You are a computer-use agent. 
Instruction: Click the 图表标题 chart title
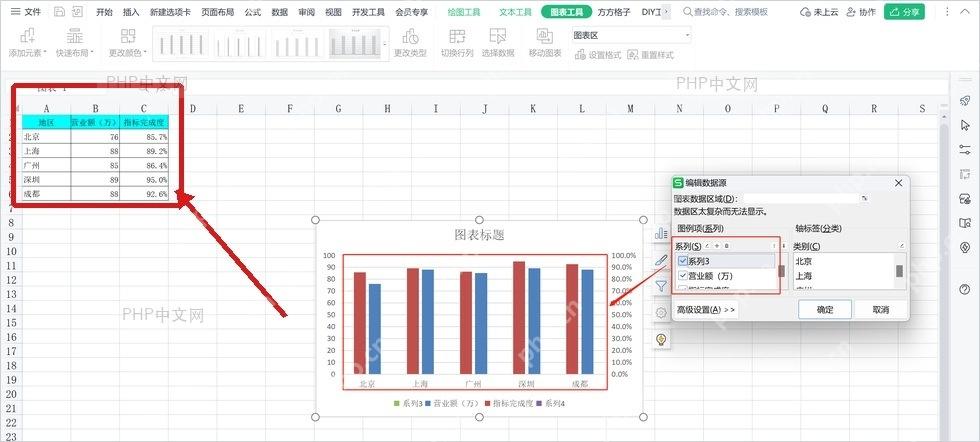[479, 235]
